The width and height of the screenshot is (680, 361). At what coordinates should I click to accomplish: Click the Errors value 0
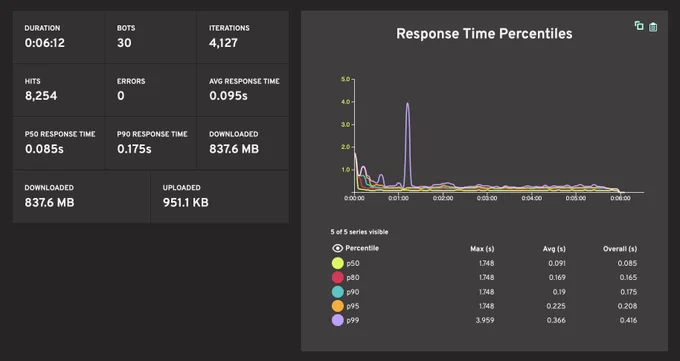click(x=121, y=96)
